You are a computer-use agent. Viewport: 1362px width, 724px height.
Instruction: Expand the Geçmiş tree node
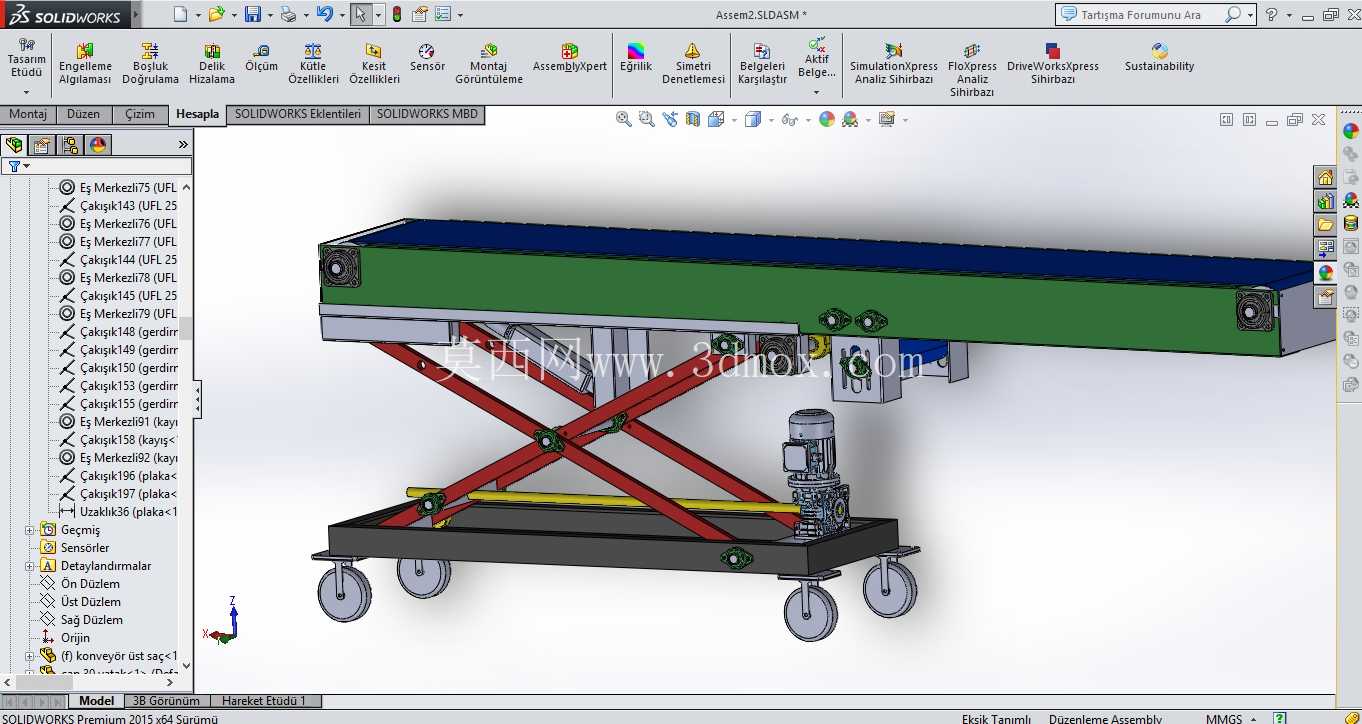(x=30, y=530)
